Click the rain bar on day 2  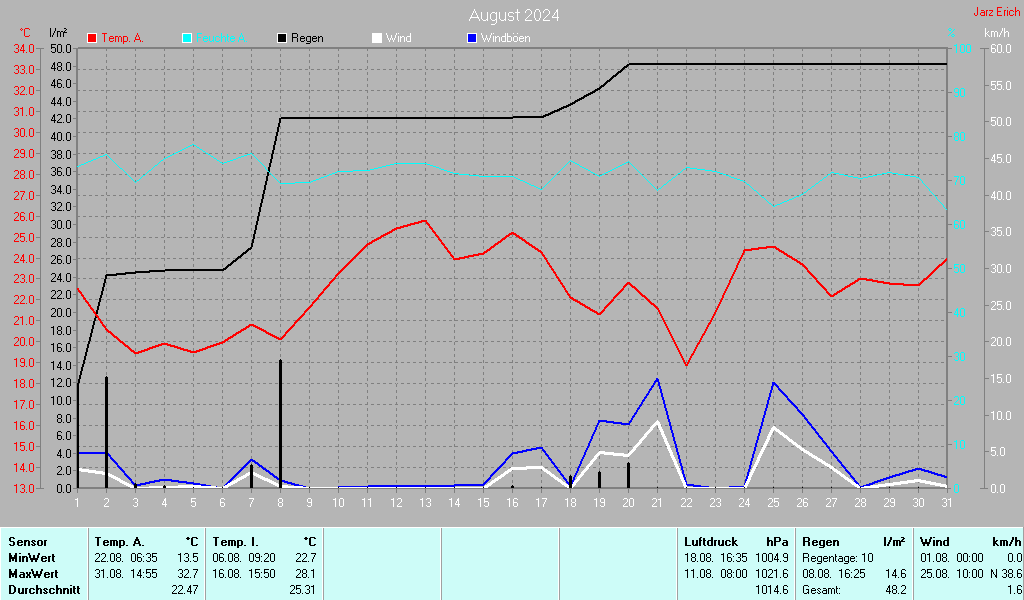[106, 432]
